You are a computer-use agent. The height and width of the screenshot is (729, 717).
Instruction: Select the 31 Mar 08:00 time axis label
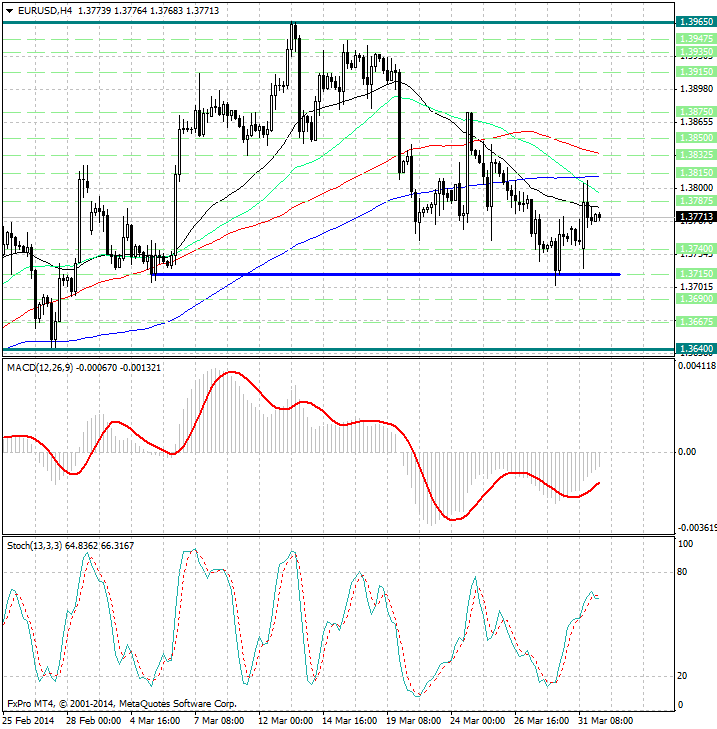click(605, 721)
